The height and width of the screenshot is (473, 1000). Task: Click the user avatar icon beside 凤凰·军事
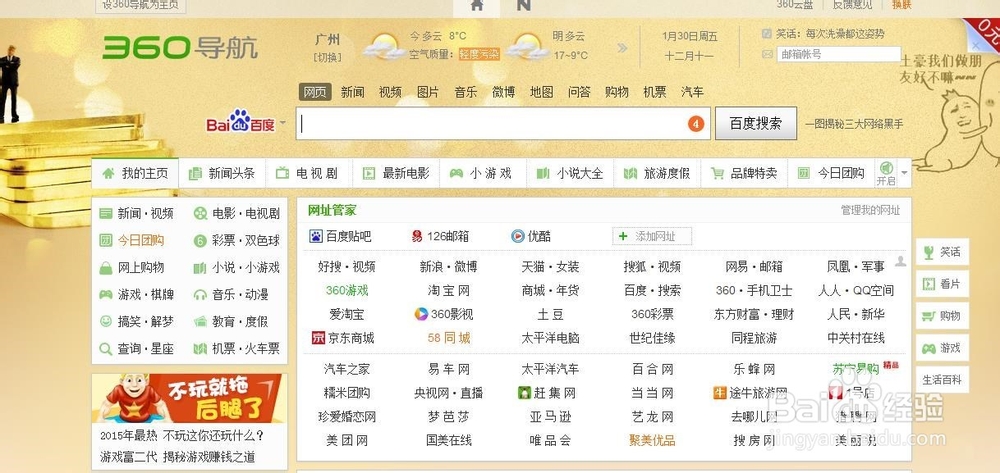[901, 261]
